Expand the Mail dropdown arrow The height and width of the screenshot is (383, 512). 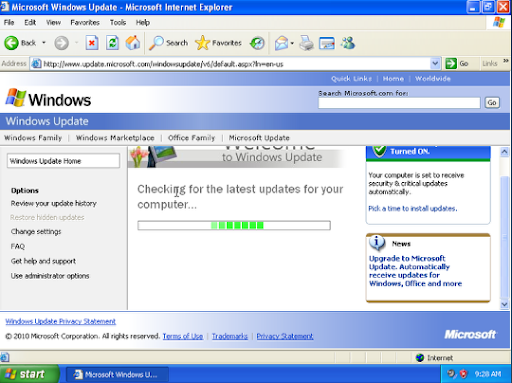pos(292,43)
